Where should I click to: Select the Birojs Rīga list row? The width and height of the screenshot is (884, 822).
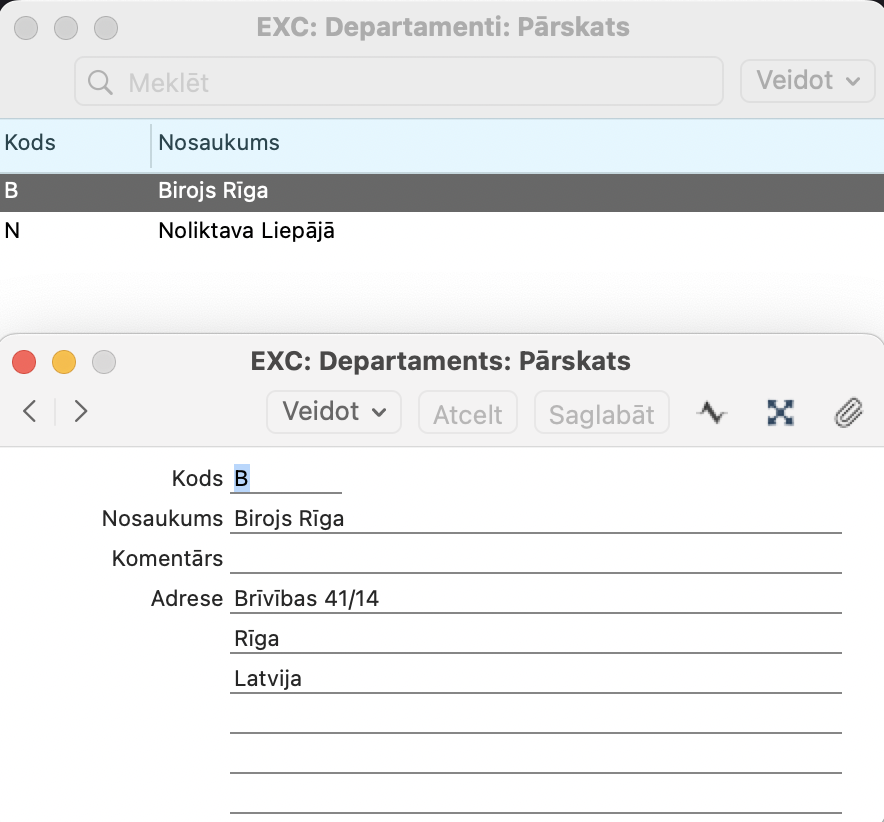tap(213, 191)
